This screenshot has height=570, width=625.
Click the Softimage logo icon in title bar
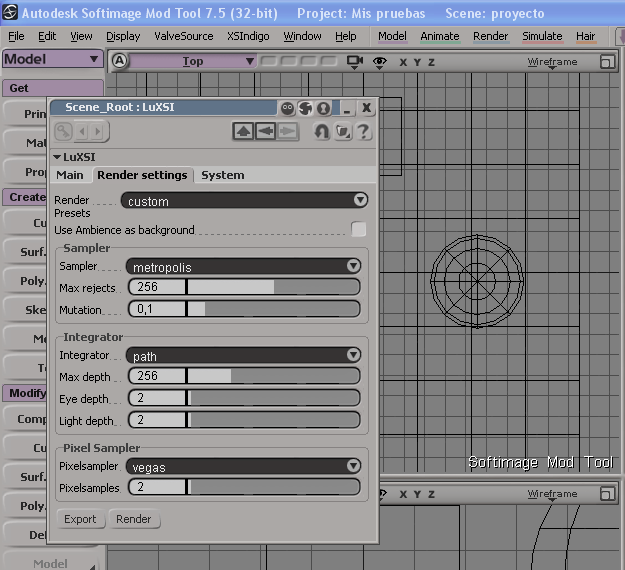tap(10, 13)
